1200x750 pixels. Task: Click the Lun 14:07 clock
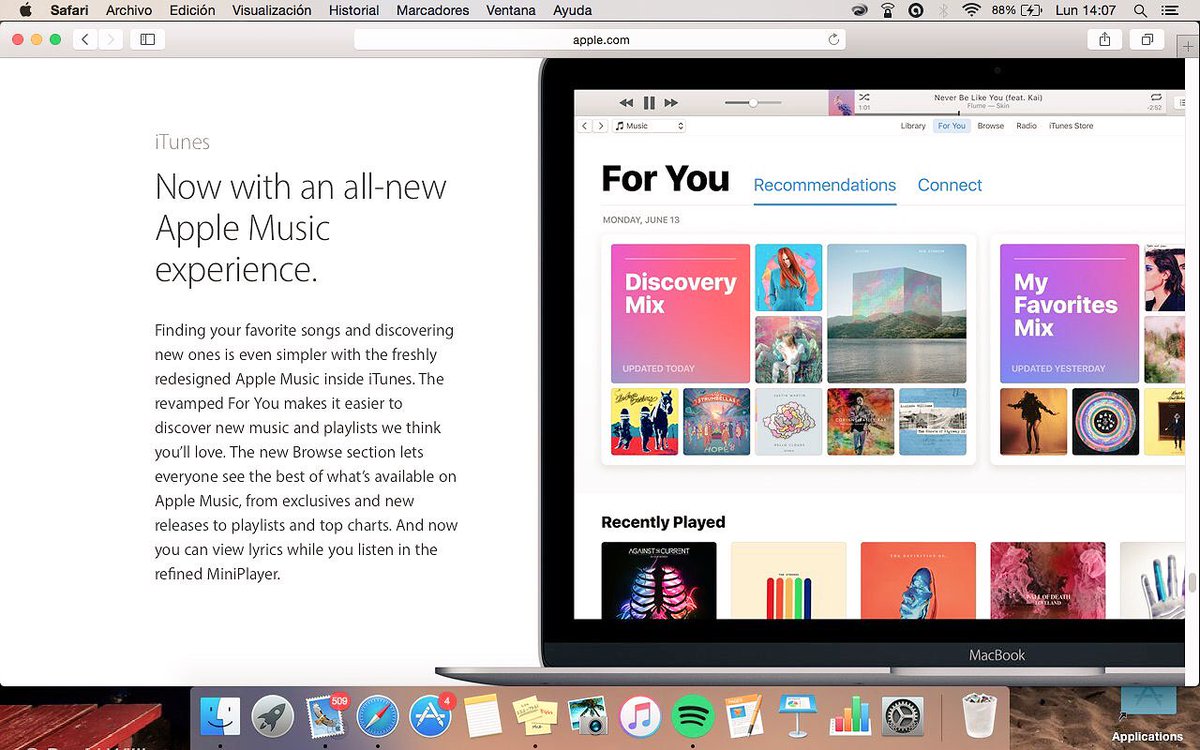tap(1088, 10)
